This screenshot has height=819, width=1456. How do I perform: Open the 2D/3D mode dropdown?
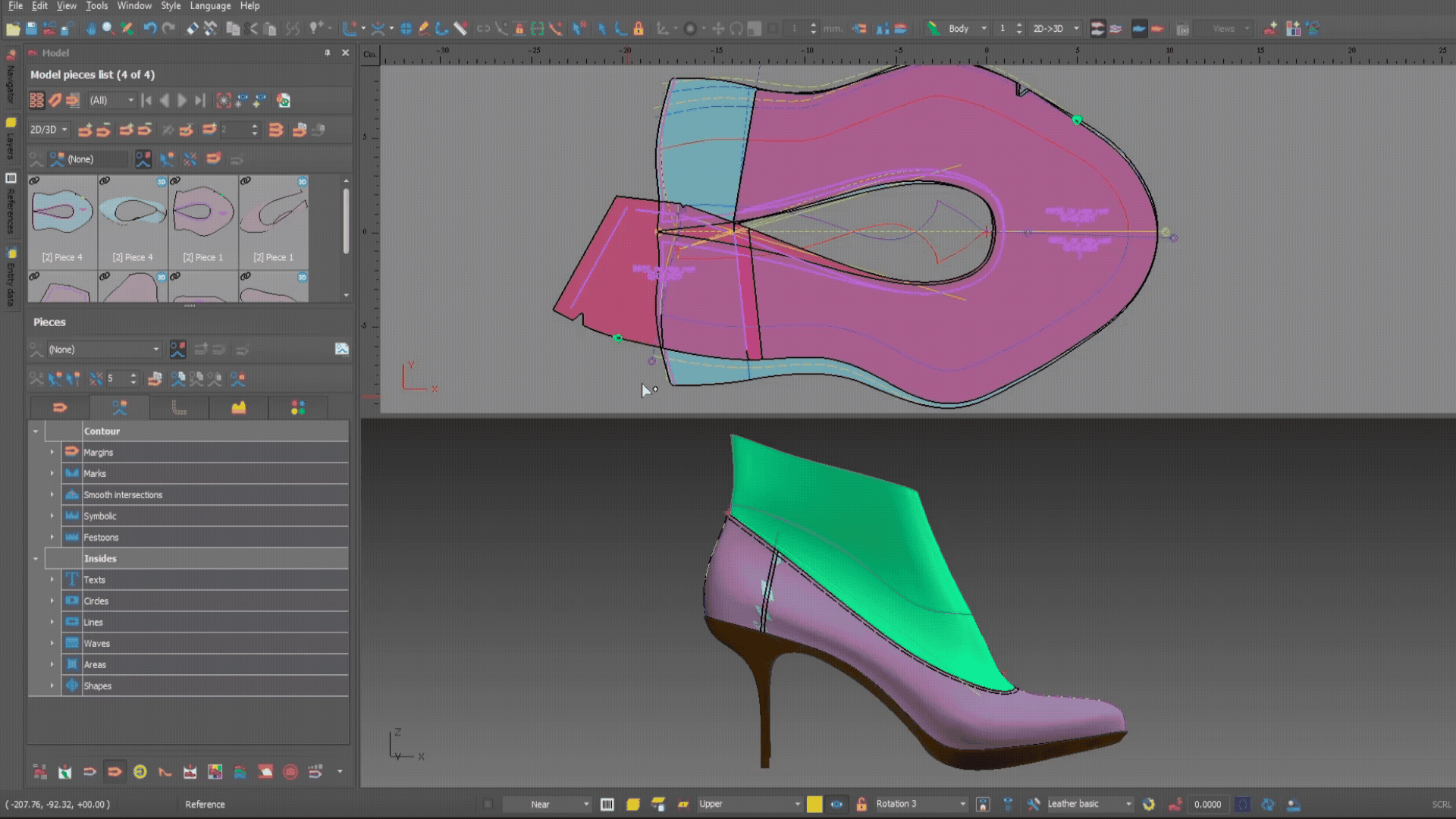coord(49,130)
